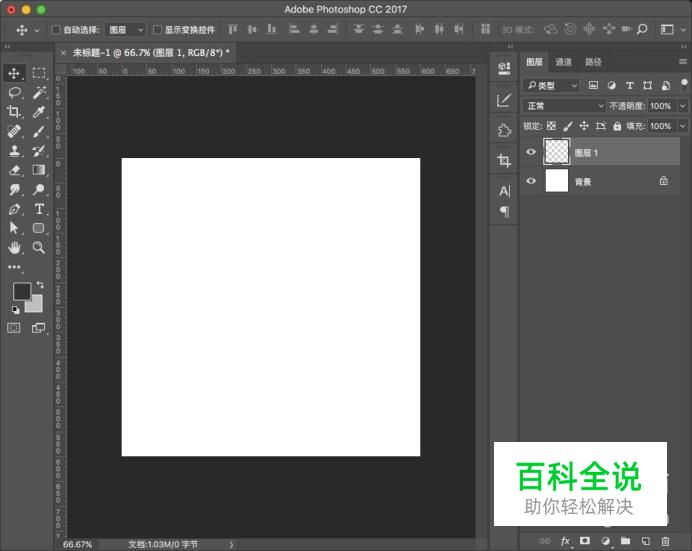The width and height of the screenshot is (692, 551).
Task: Open the 类型 layer filter dropdown
Action: 553,86
